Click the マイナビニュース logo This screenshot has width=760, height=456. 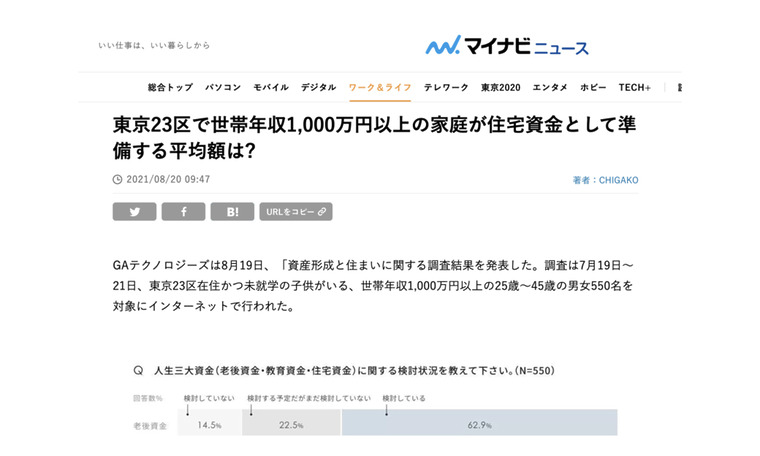pyautogui.click(x=507, y=46)
